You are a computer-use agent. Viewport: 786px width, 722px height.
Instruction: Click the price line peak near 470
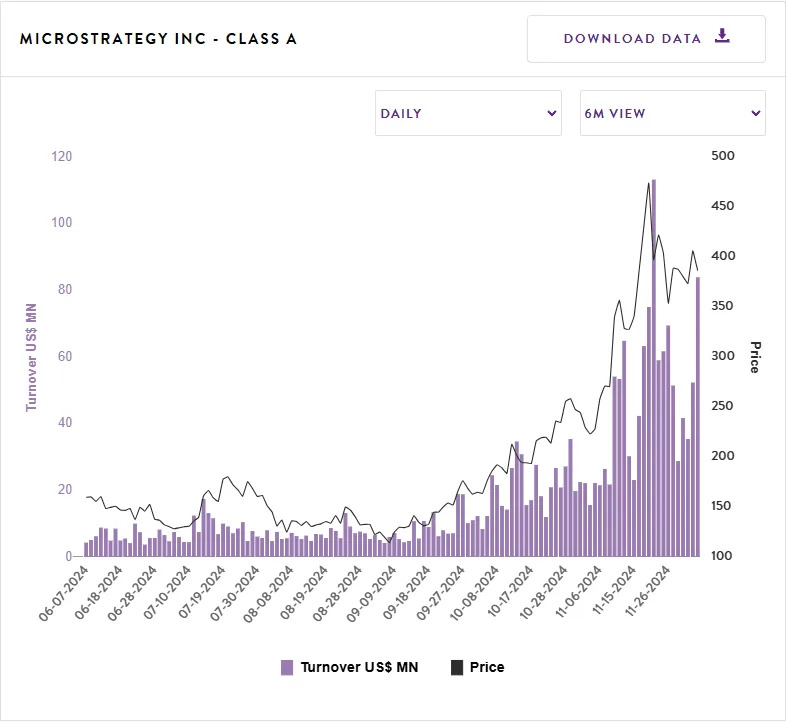coord(648,184)
